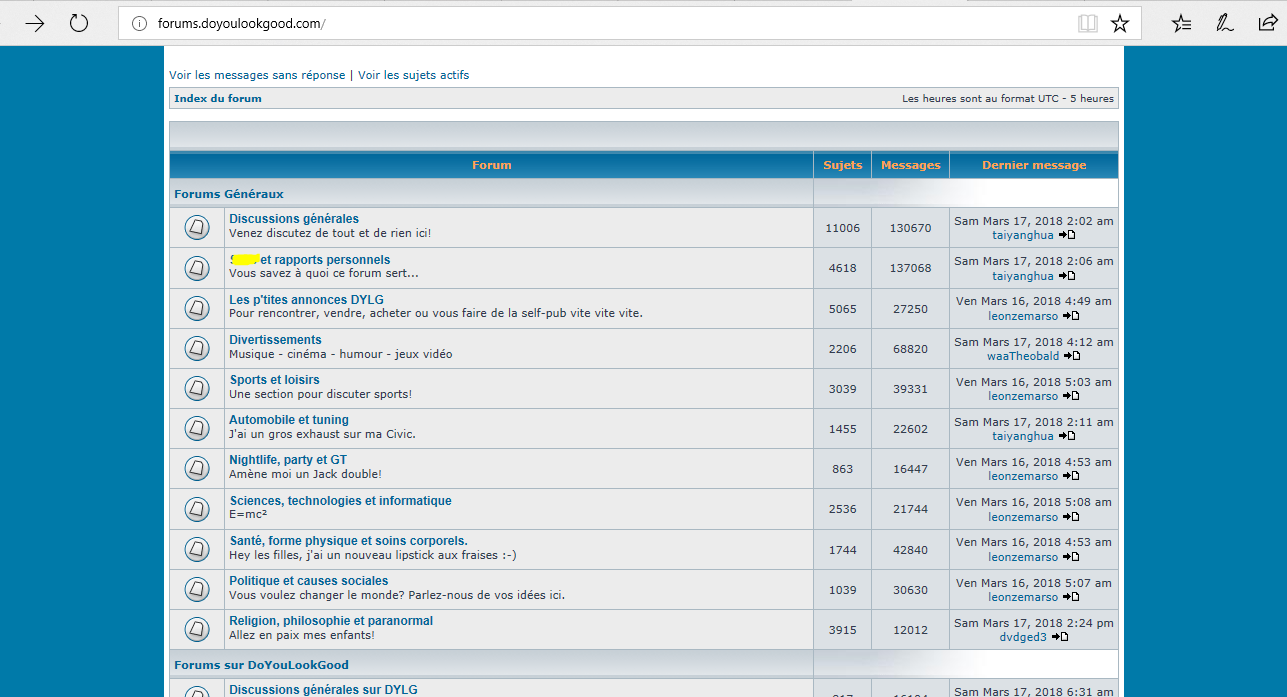View latest post icon in Automobile et tuning row
Viewport: 1287px width, 697px height.
[1067, 436]
